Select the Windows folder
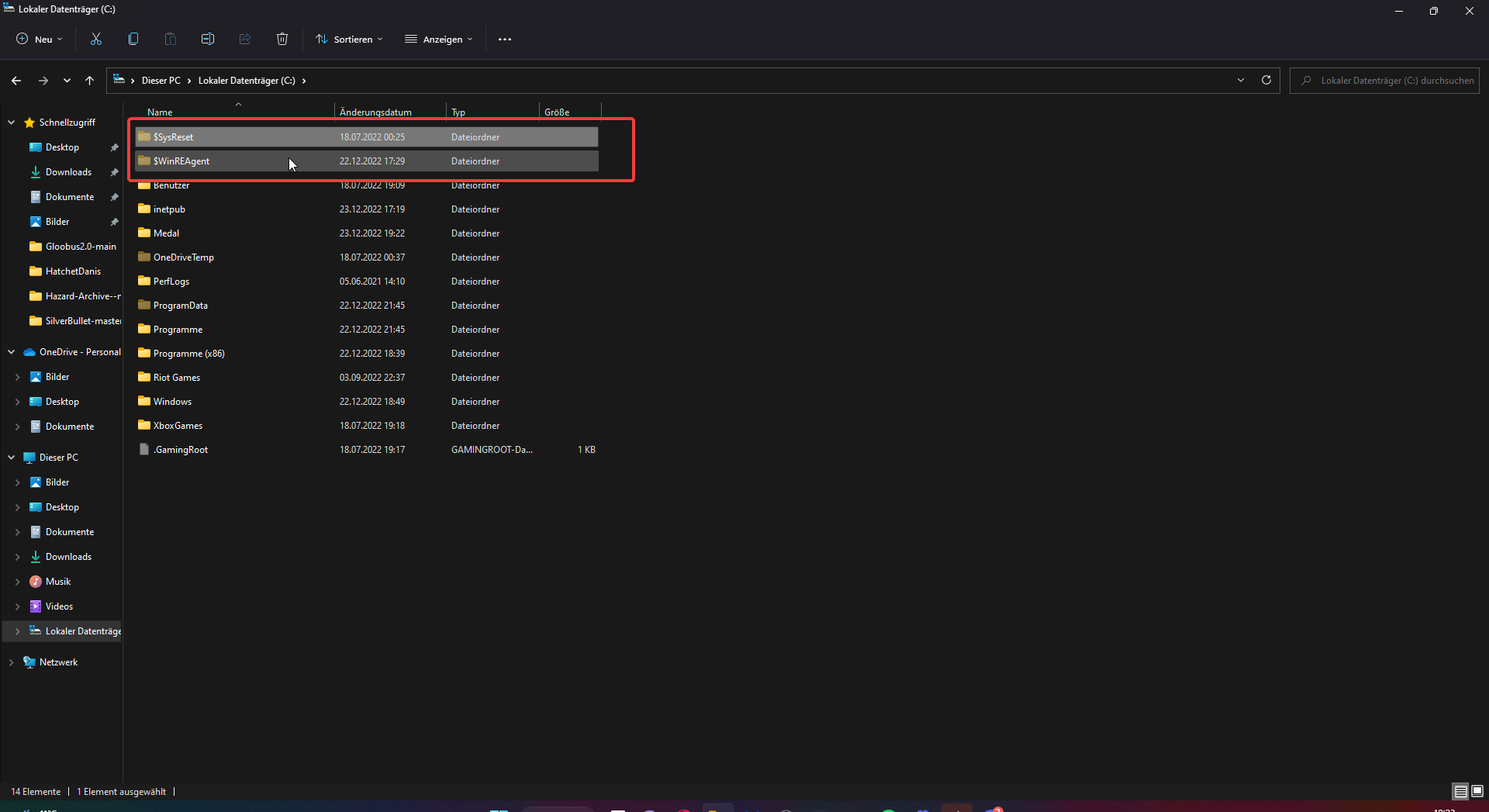The height and width of the screenshot is (812, 1489). (x=172, y=402)
